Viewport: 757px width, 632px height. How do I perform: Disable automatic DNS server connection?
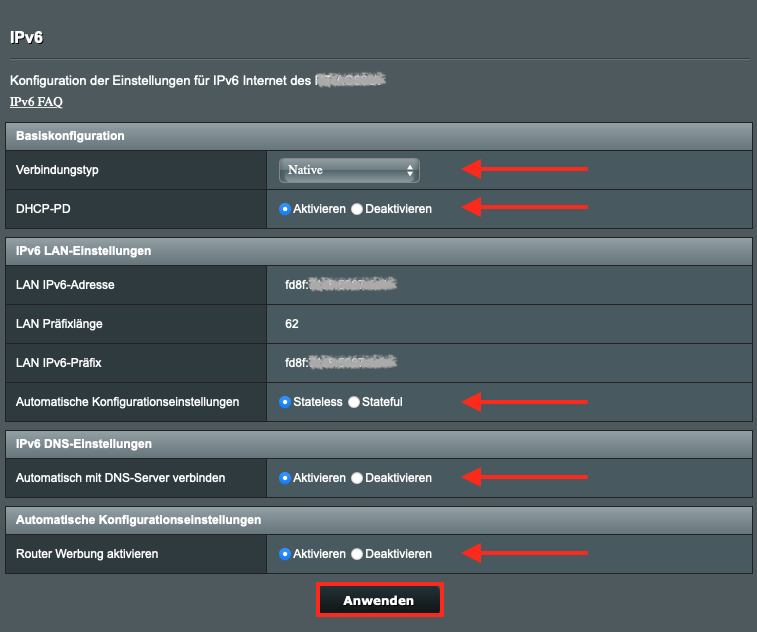click(x=357, y=478)
